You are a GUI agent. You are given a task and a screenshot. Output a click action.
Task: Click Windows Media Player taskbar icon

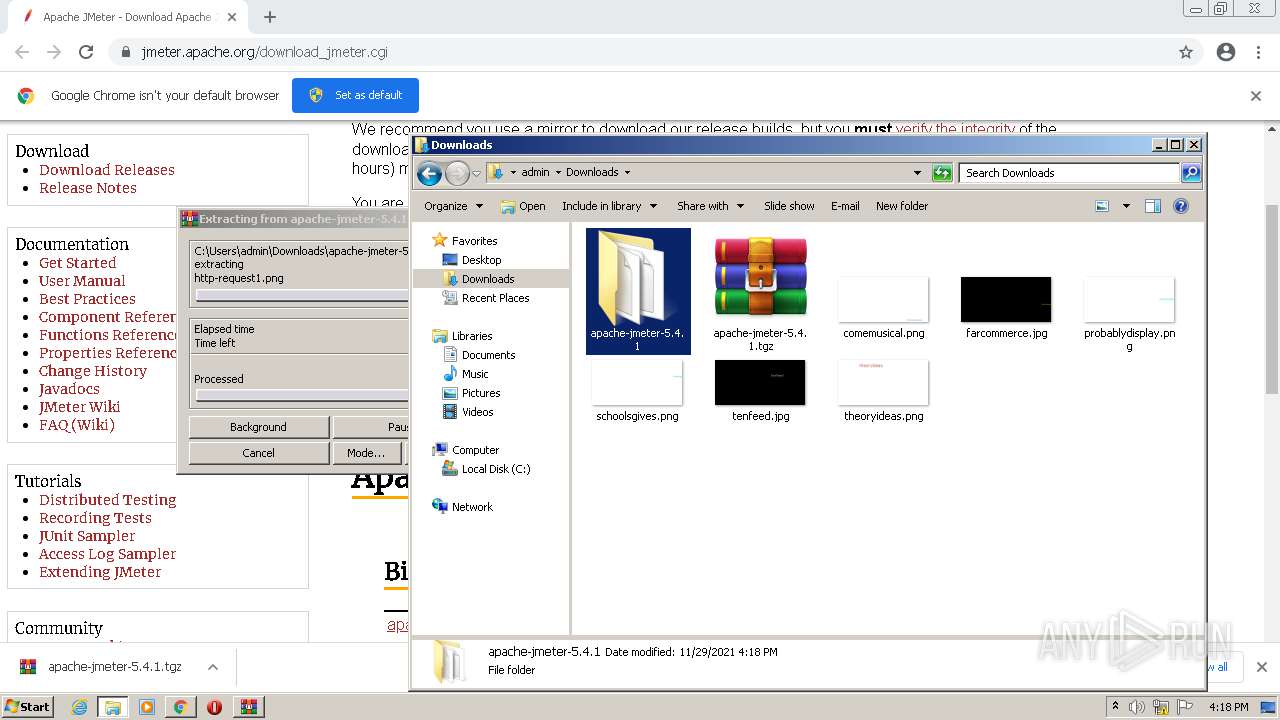[x=147, y=707]
